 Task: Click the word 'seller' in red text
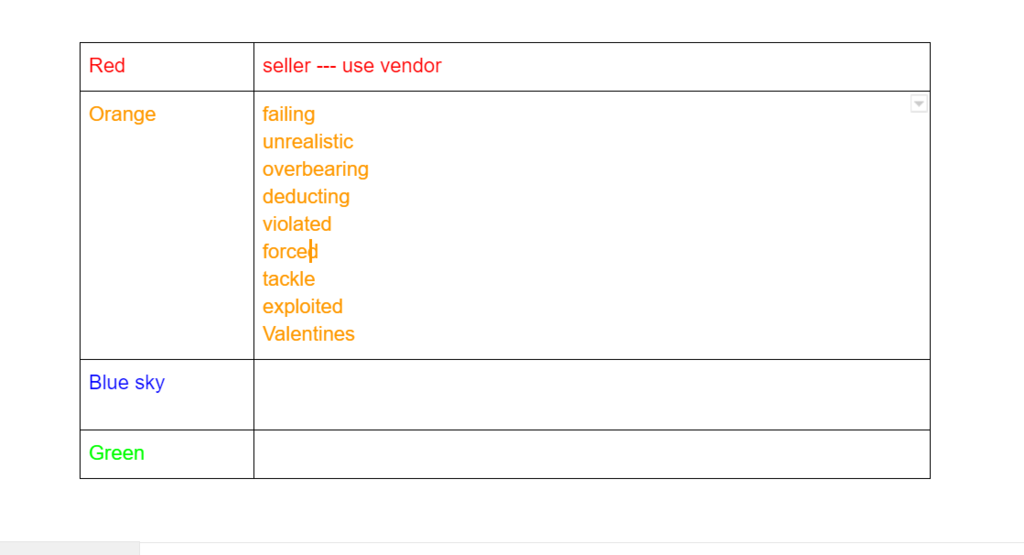(286, 65)
